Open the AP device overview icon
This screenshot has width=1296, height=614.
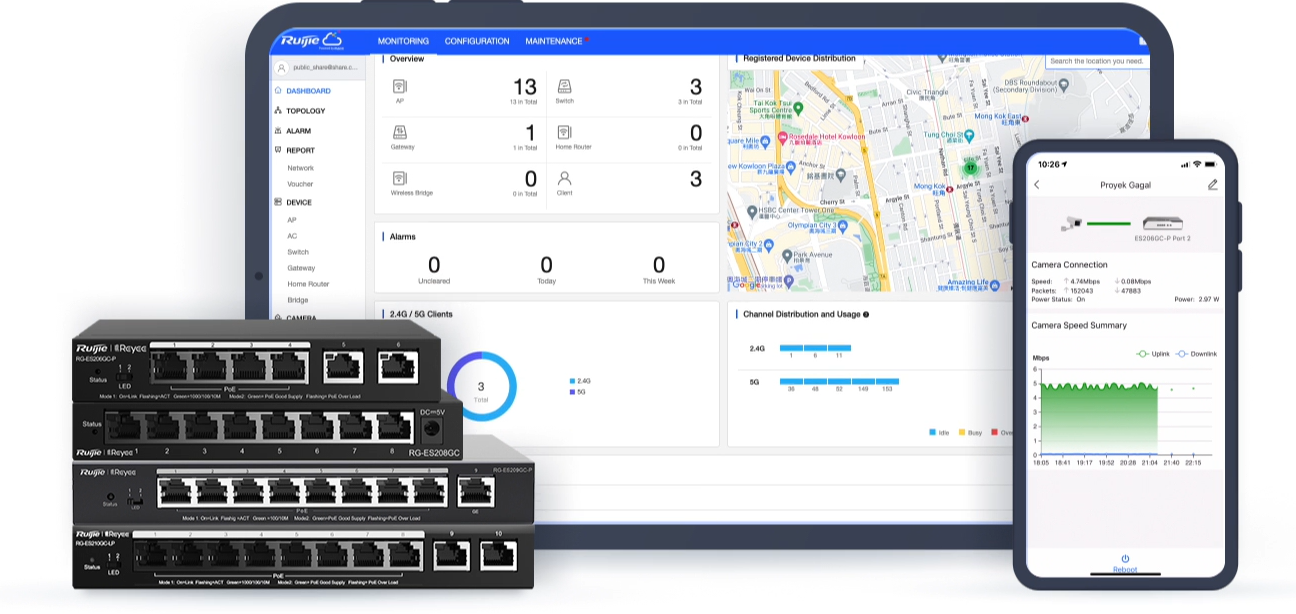coord(400,87)
